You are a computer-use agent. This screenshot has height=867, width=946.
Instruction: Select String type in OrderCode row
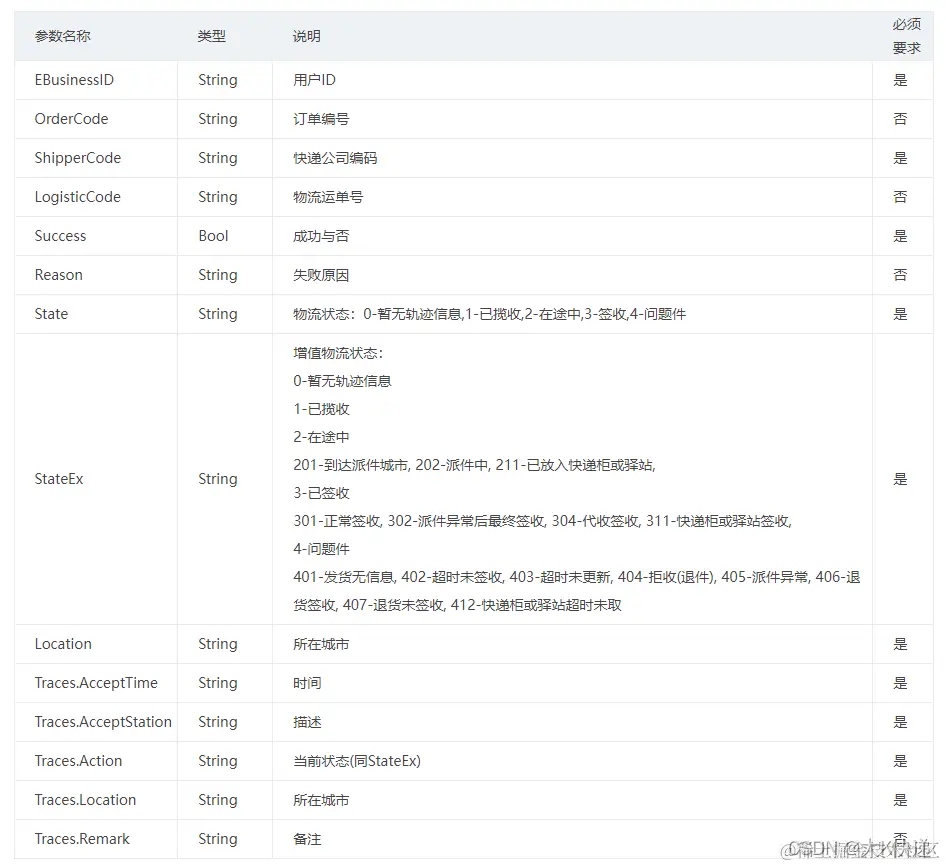pos(218,119)
